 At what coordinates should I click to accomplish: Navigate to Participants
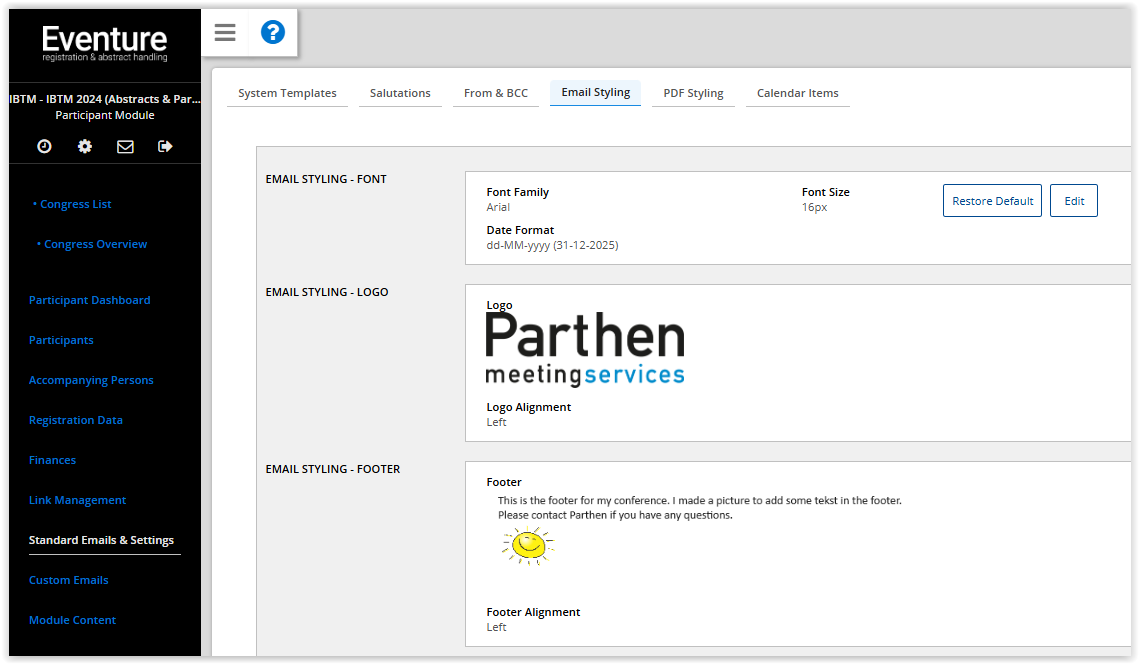(61, 340)
